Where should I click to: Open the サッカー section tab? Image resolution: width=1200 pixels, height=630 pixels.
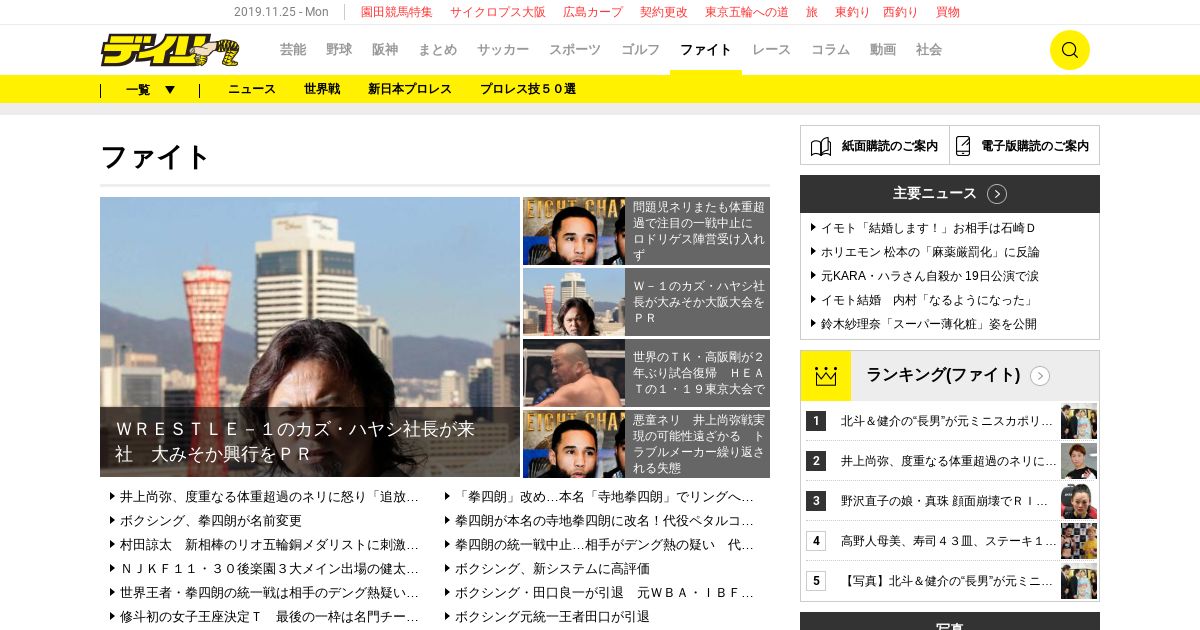tap(503, 49)
